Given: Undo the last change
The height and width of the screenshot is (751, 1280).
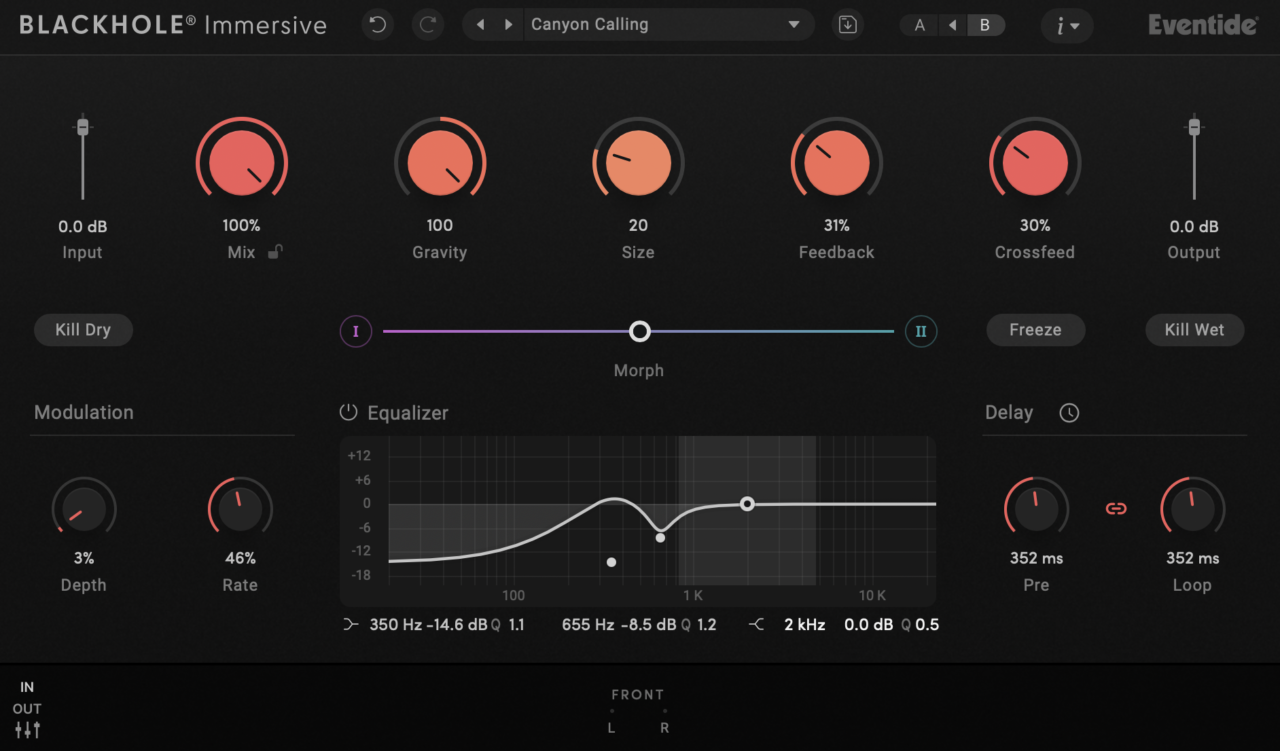Looking at the screenshot, I should pyautogui.click(x=377, y=25).
